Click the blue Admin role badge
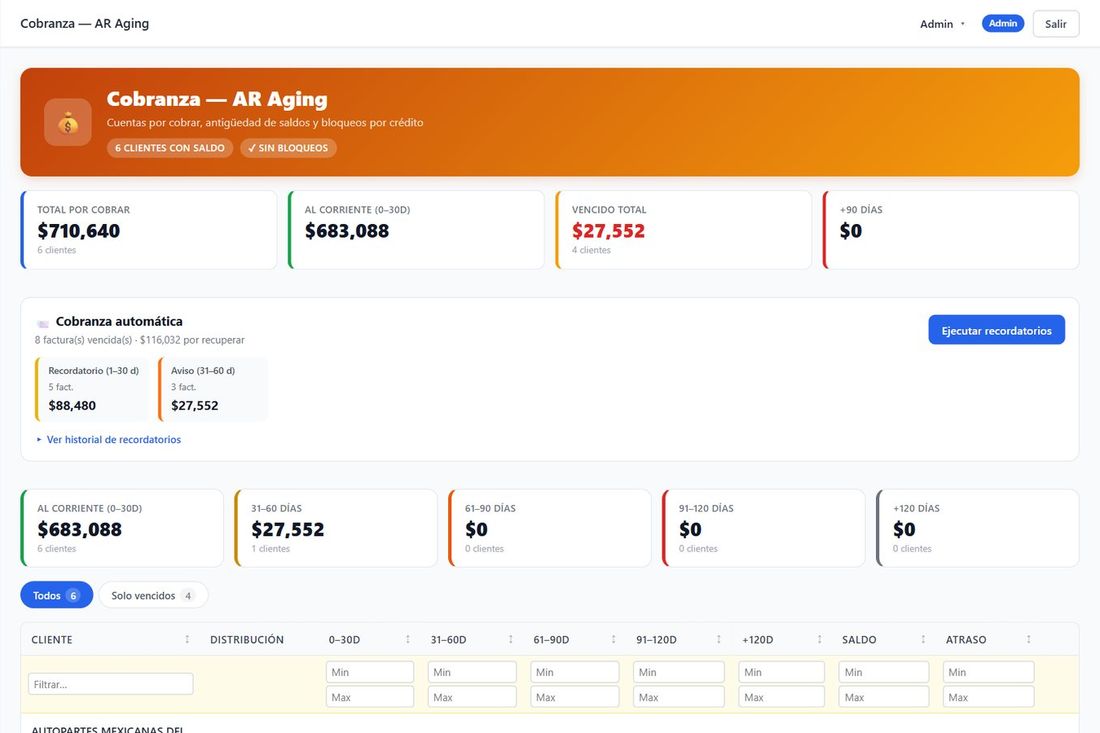Viewport: 1100px width, 733px height. [x=1002, y=23]
